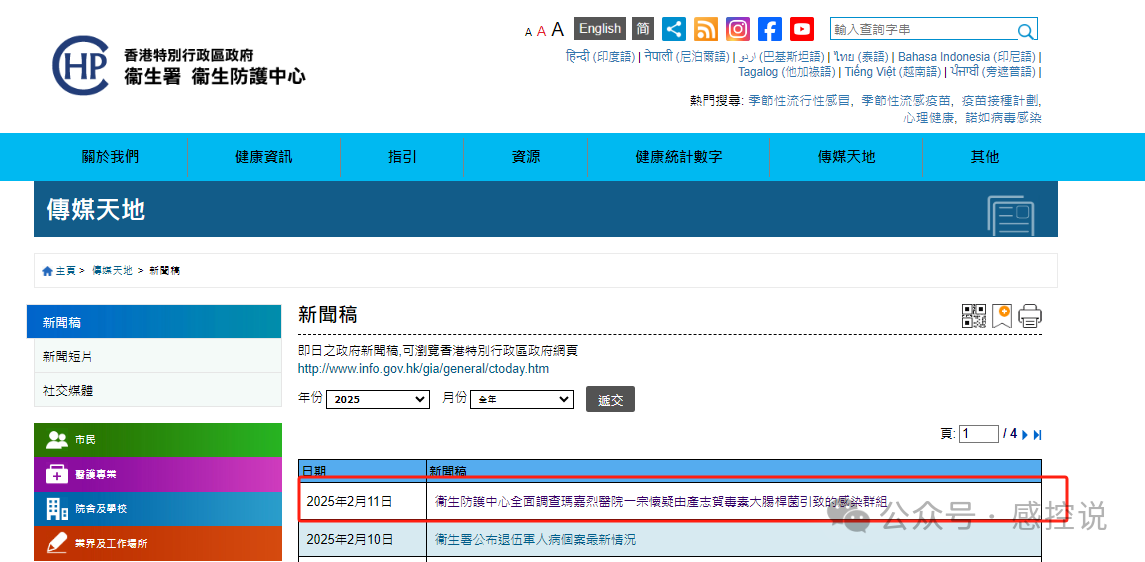Go to next page arrow
This screenshot has width=1145, height=562.
click(x=1025, y=435)
